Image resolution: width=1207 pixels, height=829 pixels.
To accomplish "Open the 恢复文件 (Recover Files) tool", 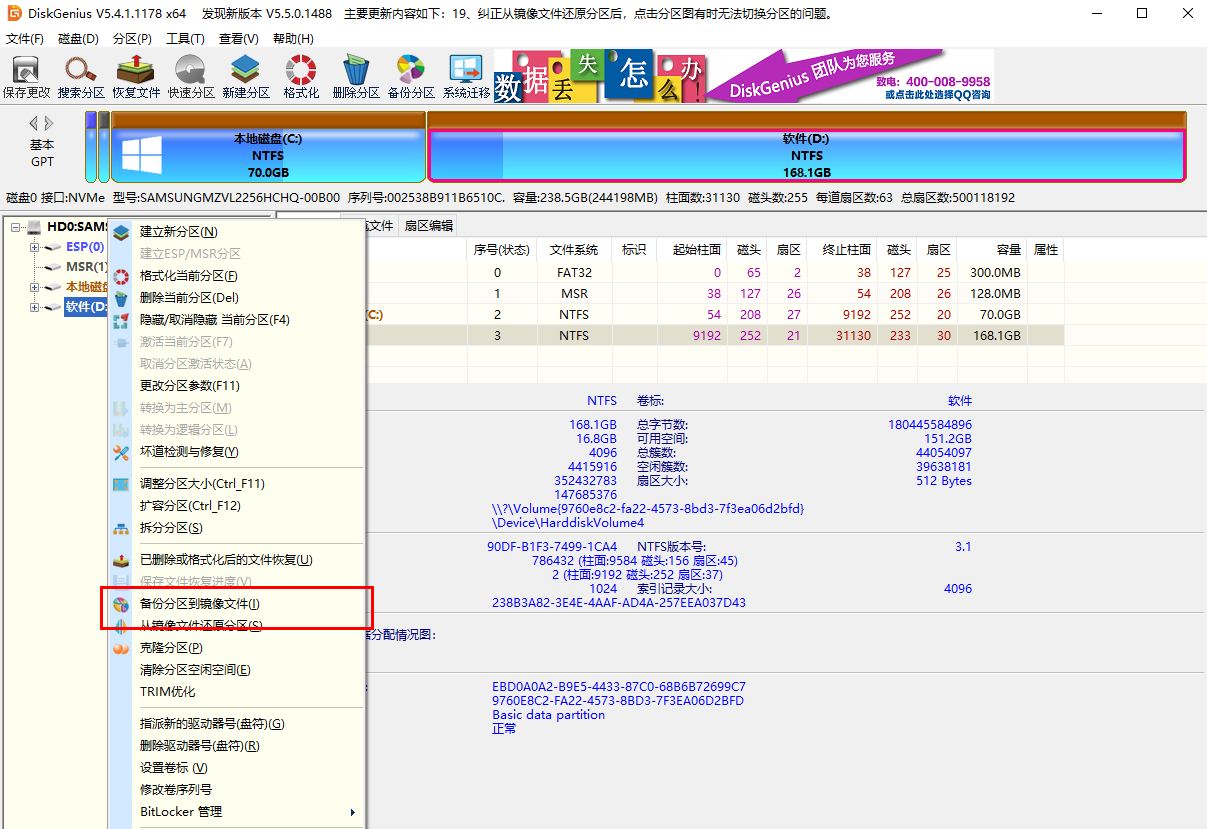I will 136,77.
